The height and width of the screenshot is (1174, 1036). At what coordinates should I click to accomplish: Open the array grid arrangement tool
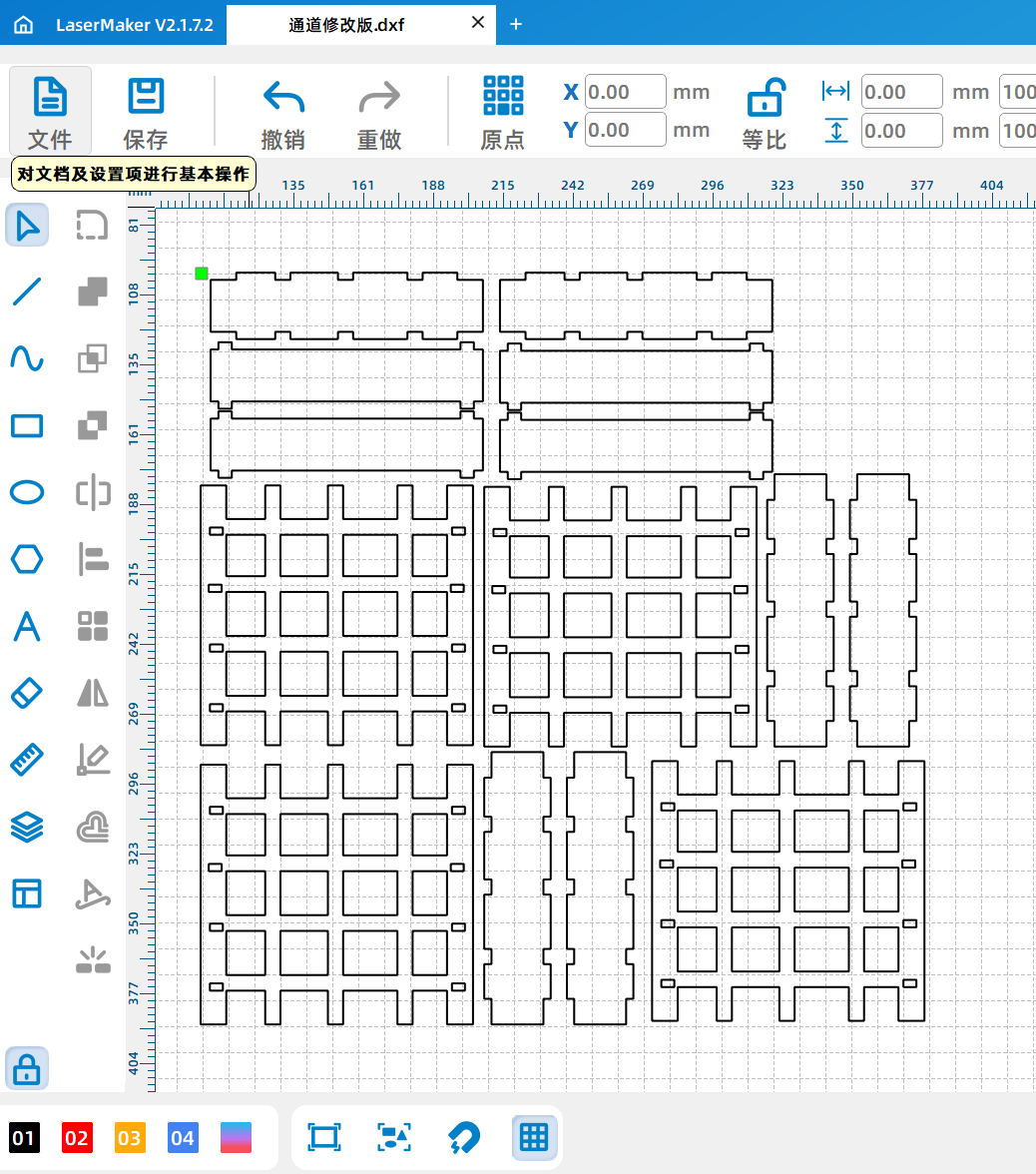pyautogui.click(x=93, y=626)
